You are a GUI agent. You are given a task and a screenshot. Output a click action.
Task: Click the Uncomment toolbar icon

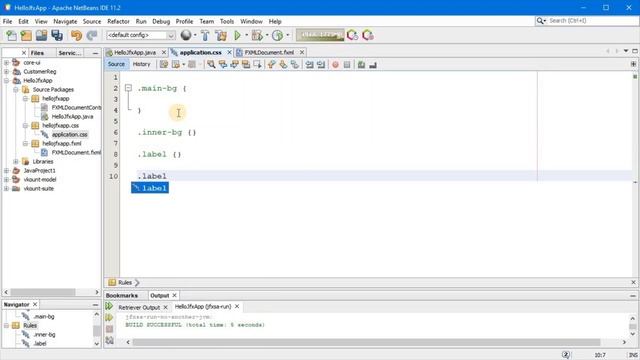(373, 64)
